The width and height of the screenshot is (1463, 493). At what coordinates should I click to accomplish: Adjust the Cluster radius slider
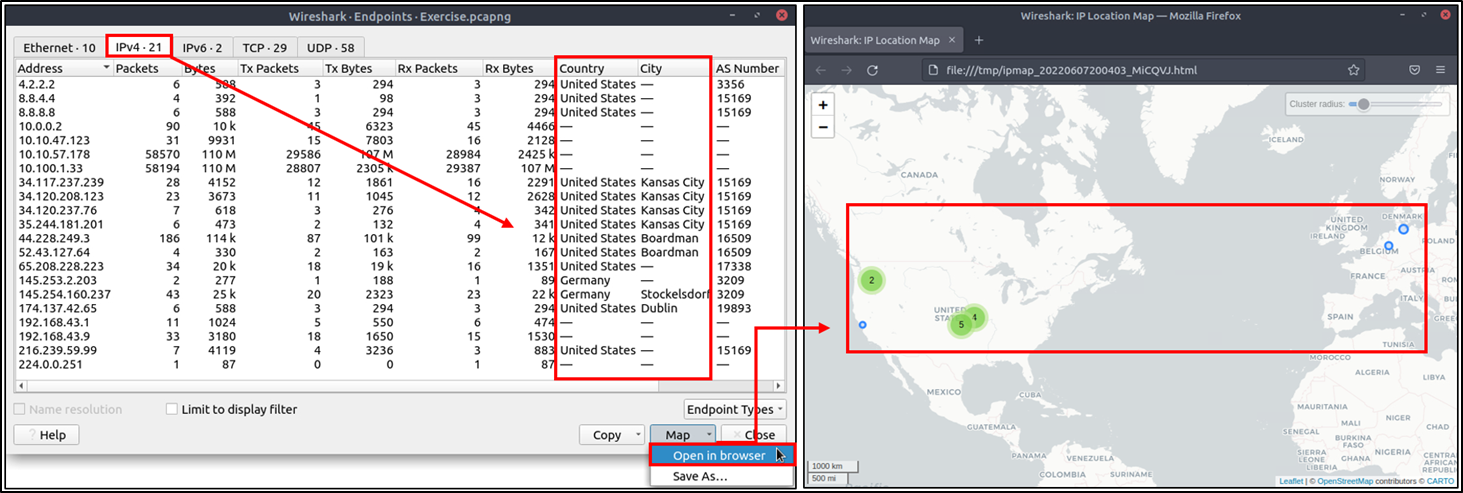pos(1363,104)
